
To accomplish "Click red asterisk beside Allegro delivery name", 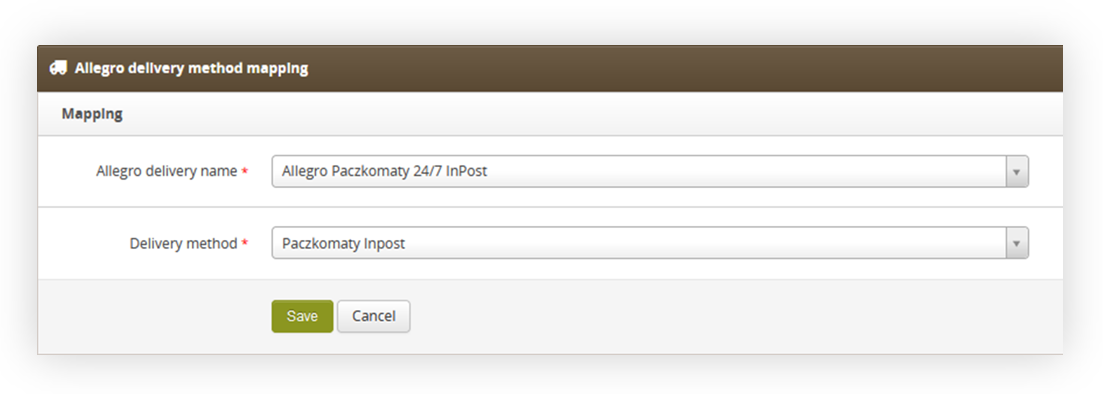I will (245, 171).
